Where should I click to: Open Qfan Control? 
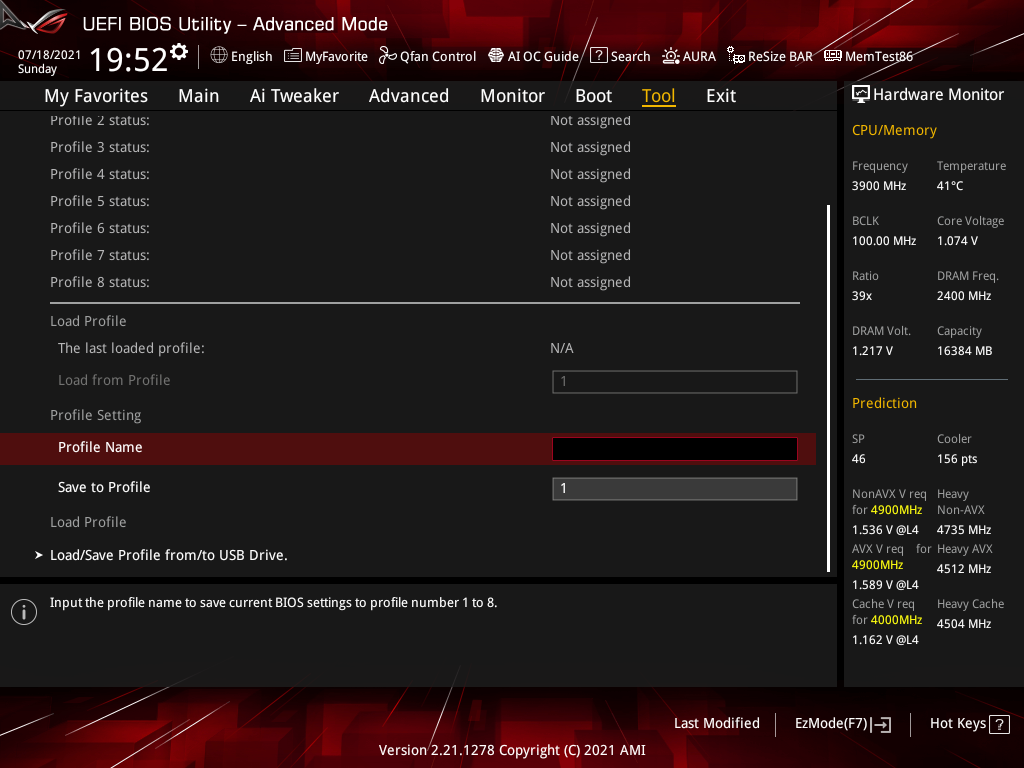point(427,56)
